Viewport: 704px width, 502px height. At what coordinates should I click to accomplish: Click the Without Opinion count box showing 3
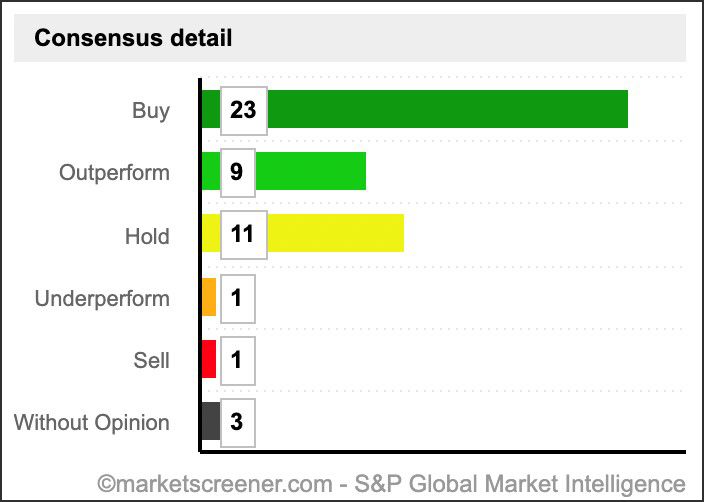(x=237, y=422)
